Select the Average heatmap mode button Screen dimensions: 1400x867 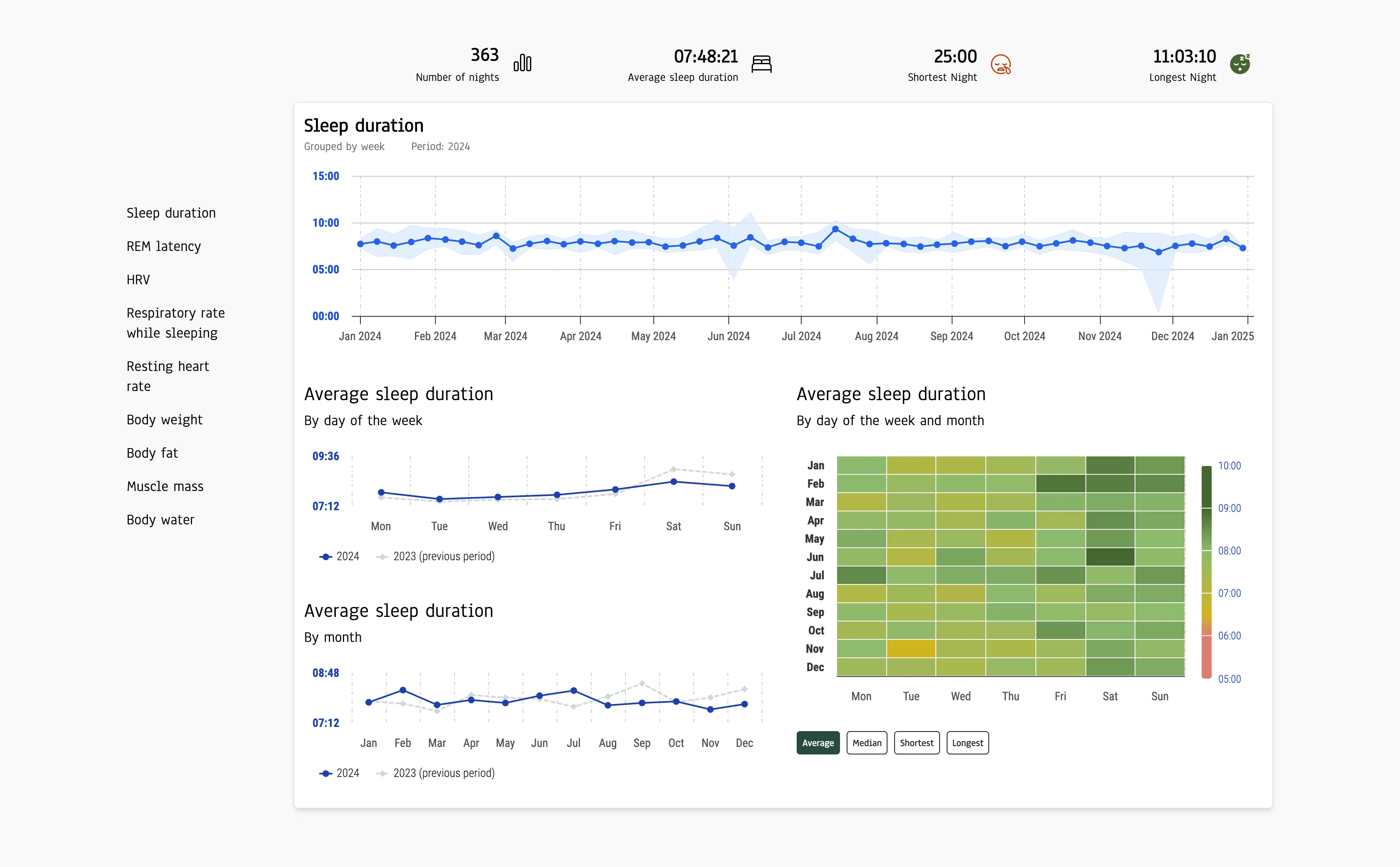pos(818,743)
